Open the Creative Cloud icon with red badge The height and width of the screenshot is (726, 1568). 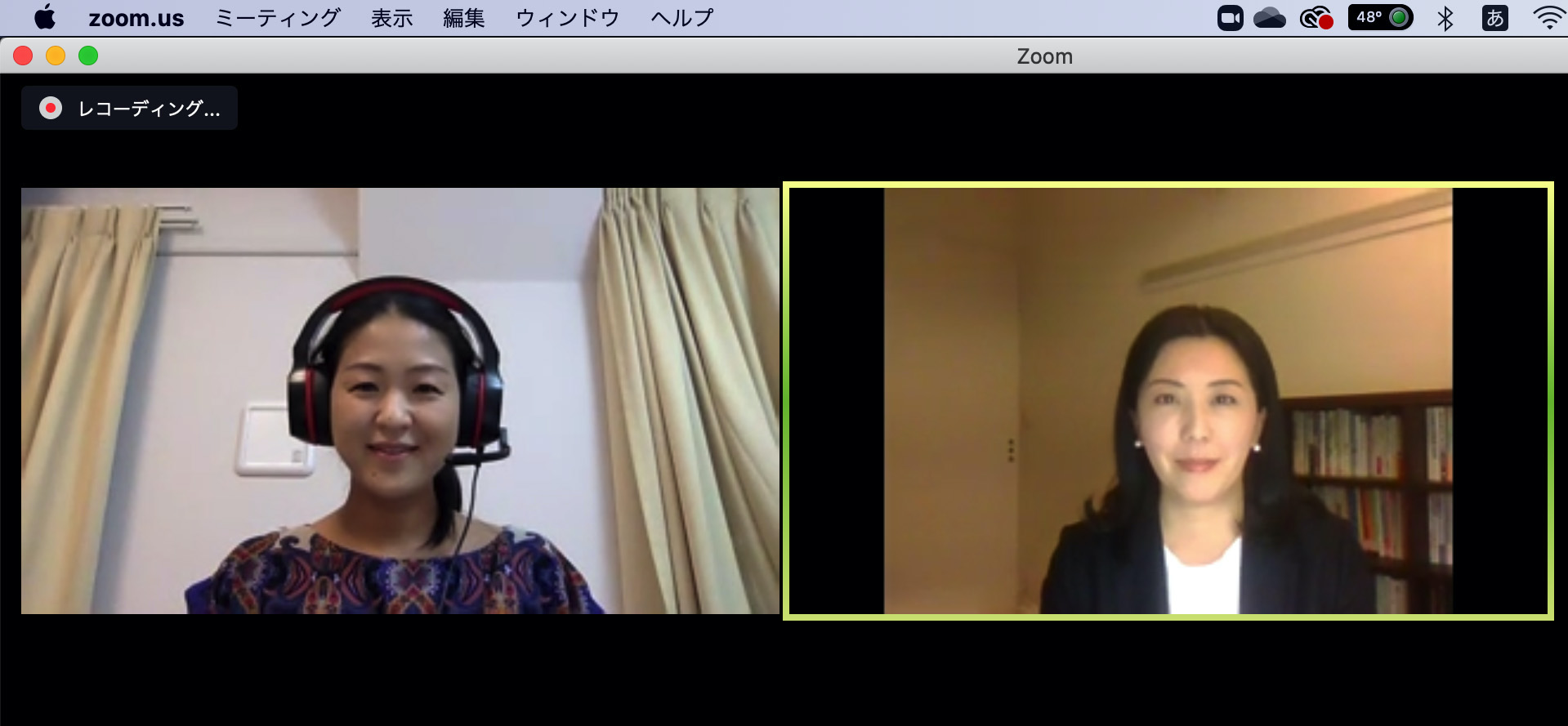(x=1316, y=18)
